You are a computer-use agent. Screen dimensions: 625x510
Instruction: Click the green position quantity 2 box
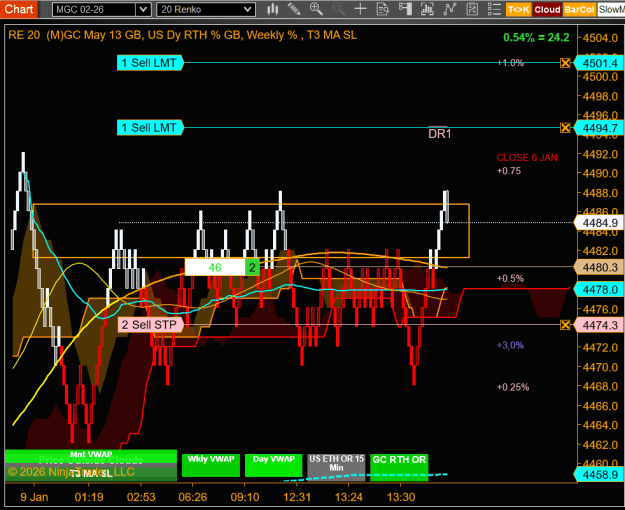point(252,267)
